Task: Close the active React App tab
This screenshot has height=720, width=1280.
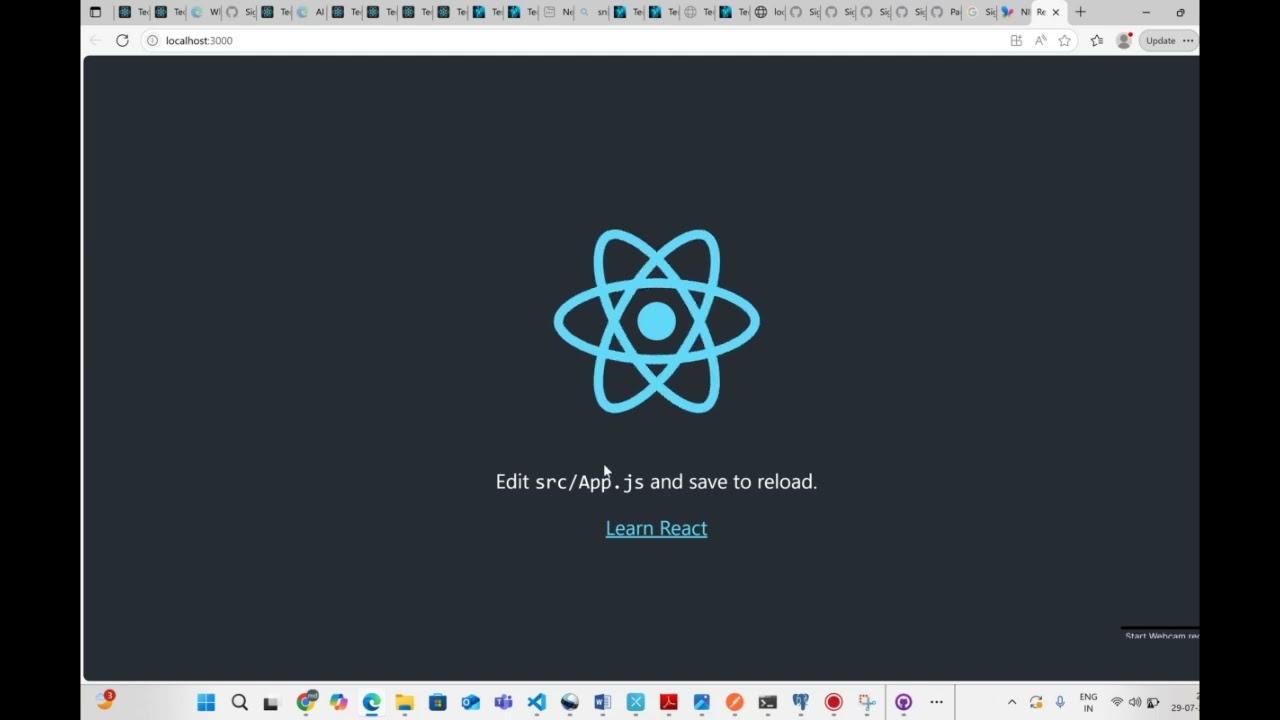Action: point(1055,12)
